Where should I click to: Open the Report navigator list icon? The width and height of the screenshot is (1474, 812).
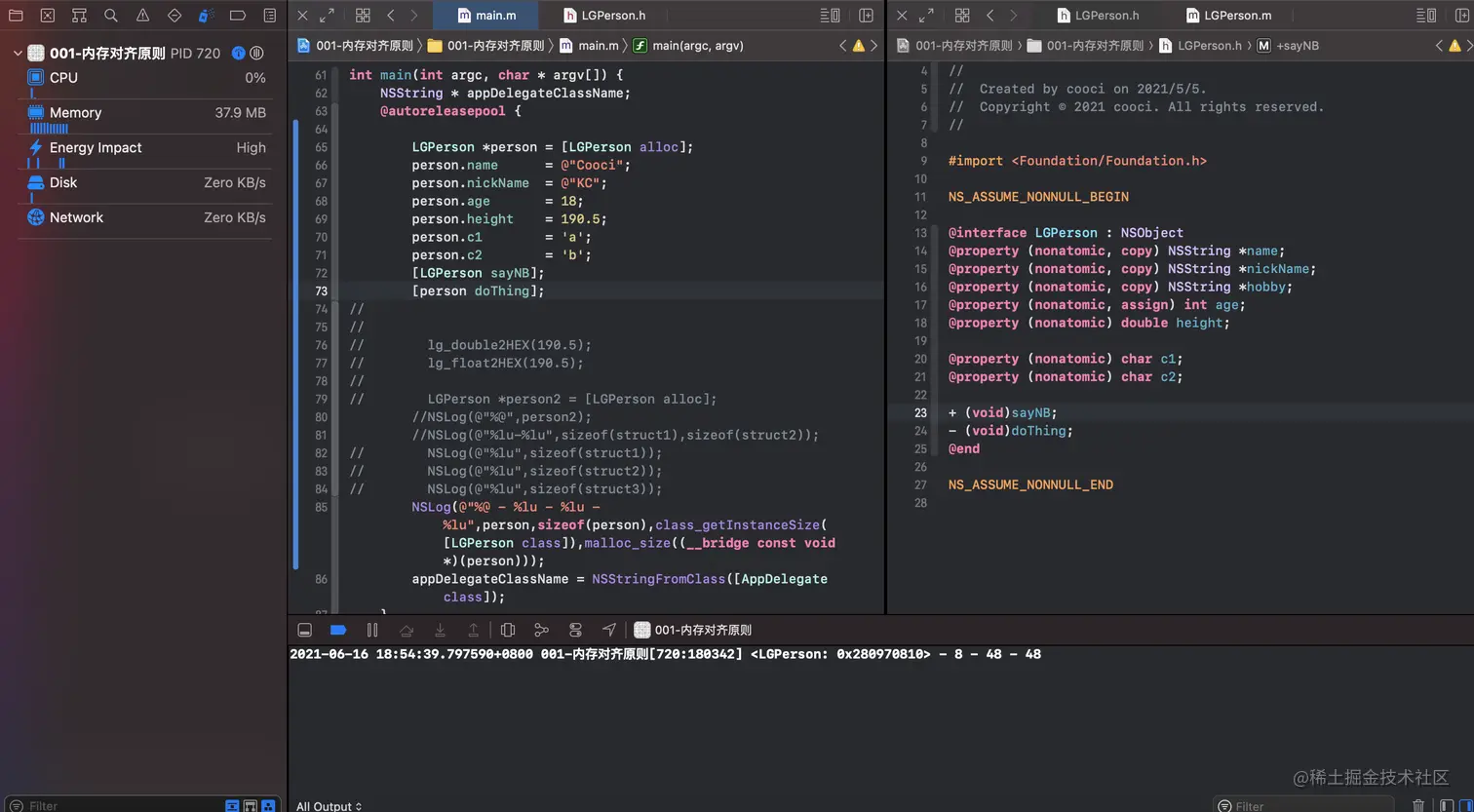[x=270, y=16]
